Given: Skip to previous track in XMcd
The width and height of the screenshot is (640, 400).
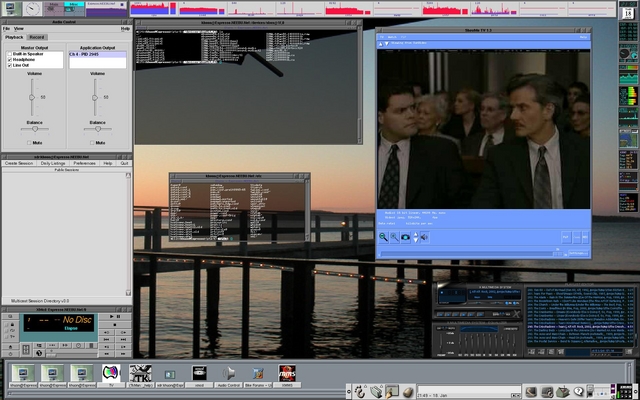Looking at the screenshot, I should coord(107,340).
